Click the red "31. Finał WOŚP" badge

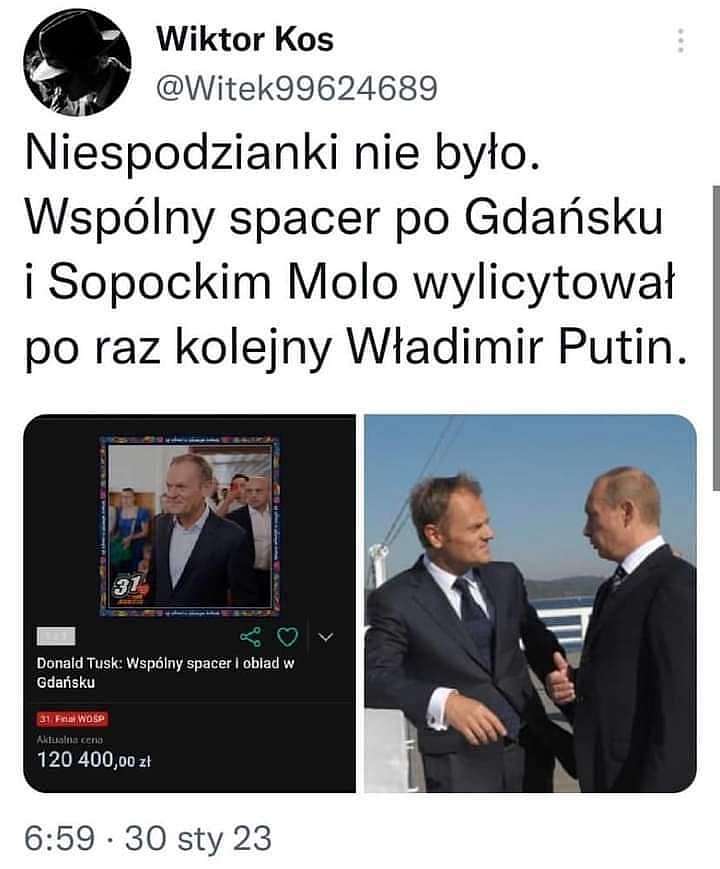(x=73, y=719)
